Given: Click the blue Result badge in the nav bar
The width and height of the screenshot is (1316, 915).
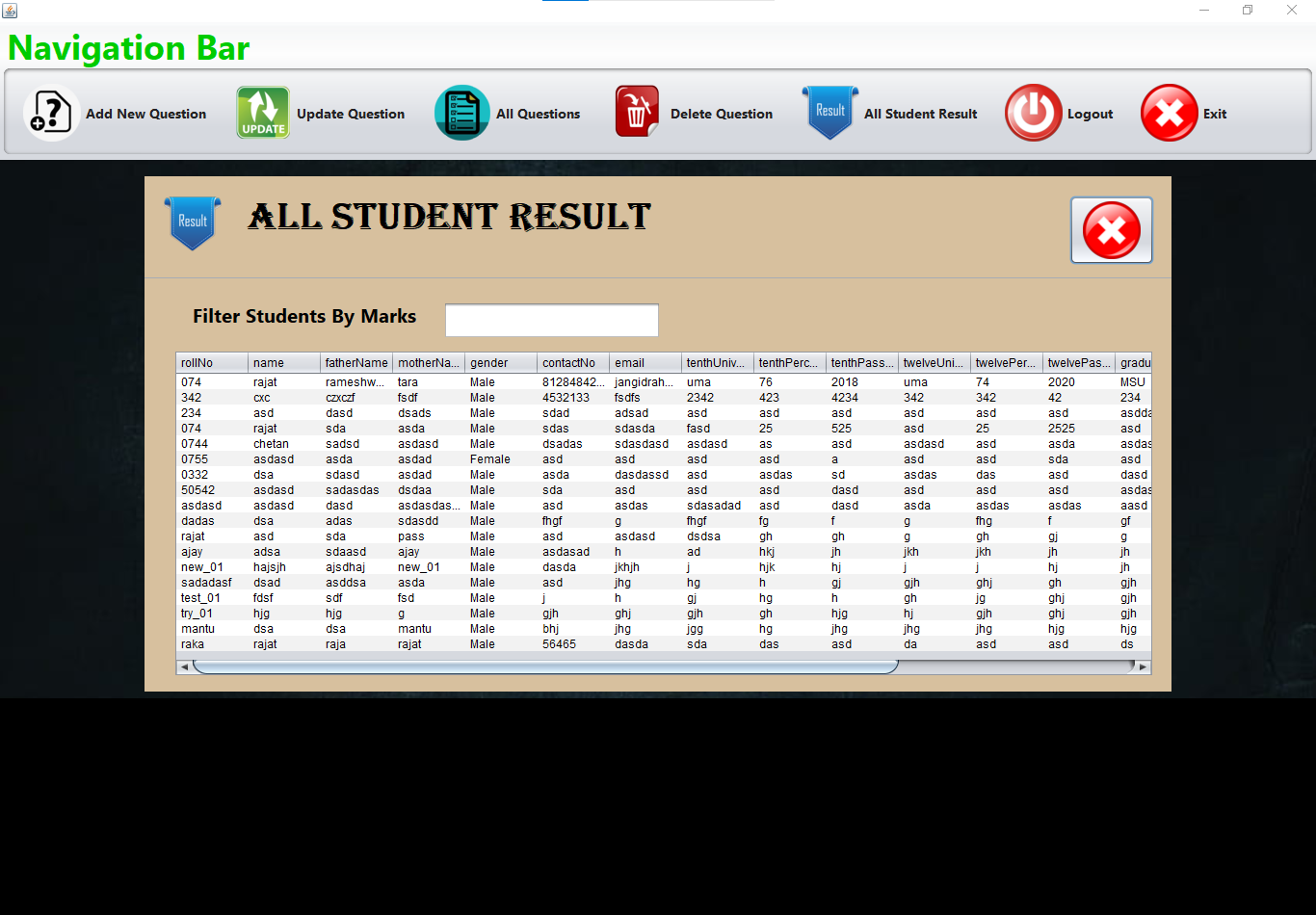Looking at the screenshot, I should click(x=829, y=113).
